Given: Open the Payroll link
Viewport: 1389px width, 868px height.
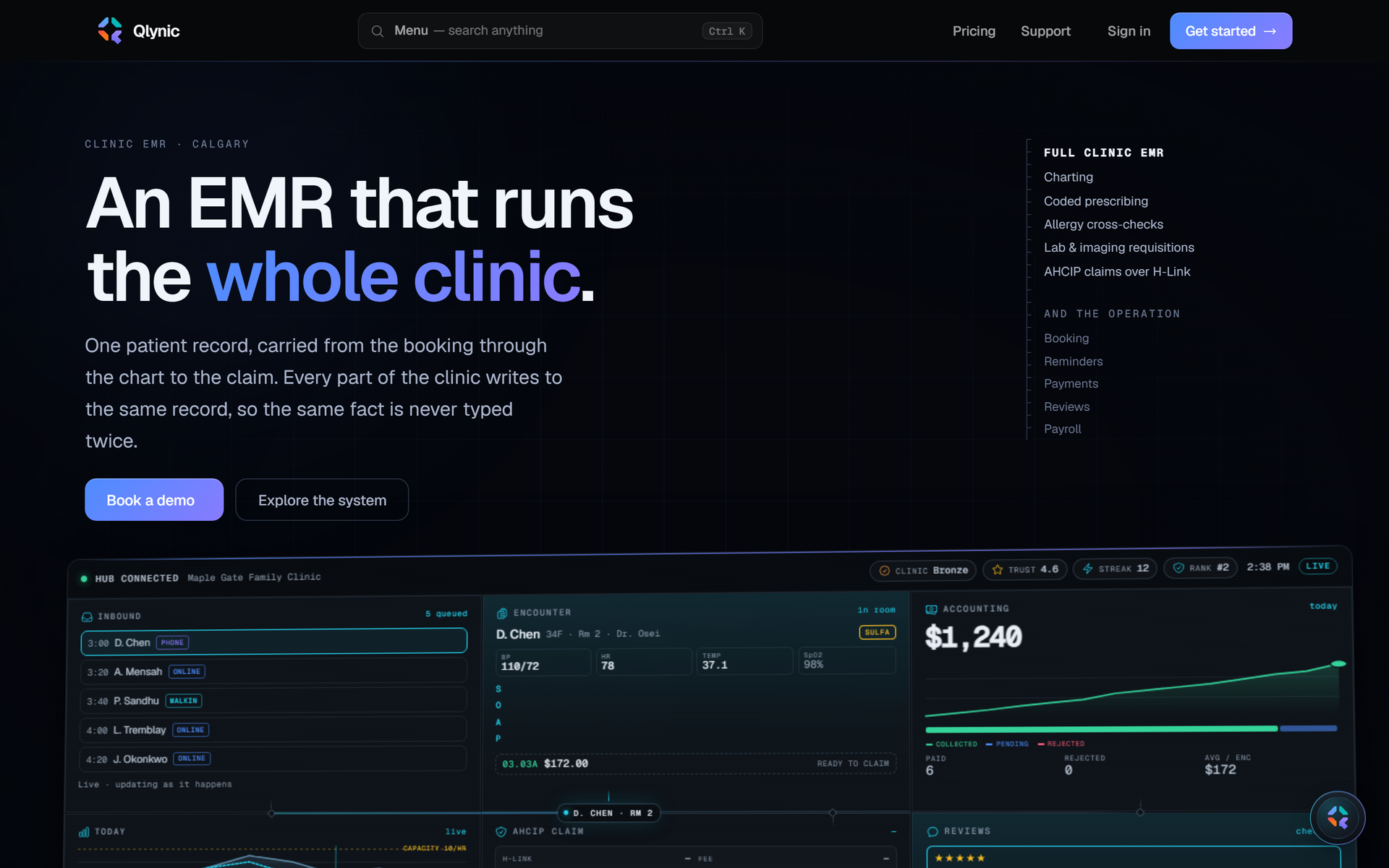Looking at the screenshot, I should 1062,429.
